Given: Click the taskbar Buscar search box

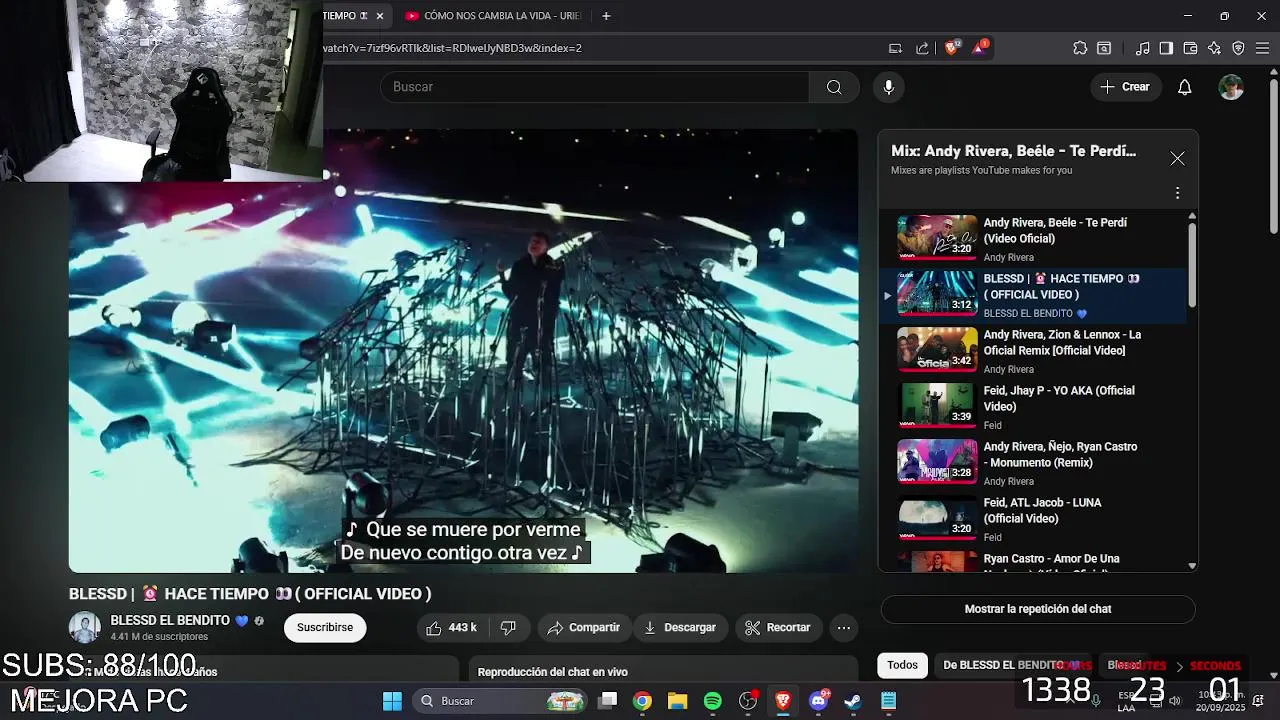Looking at the screenshot, I should pyautogui.click(x=501, y=701).
